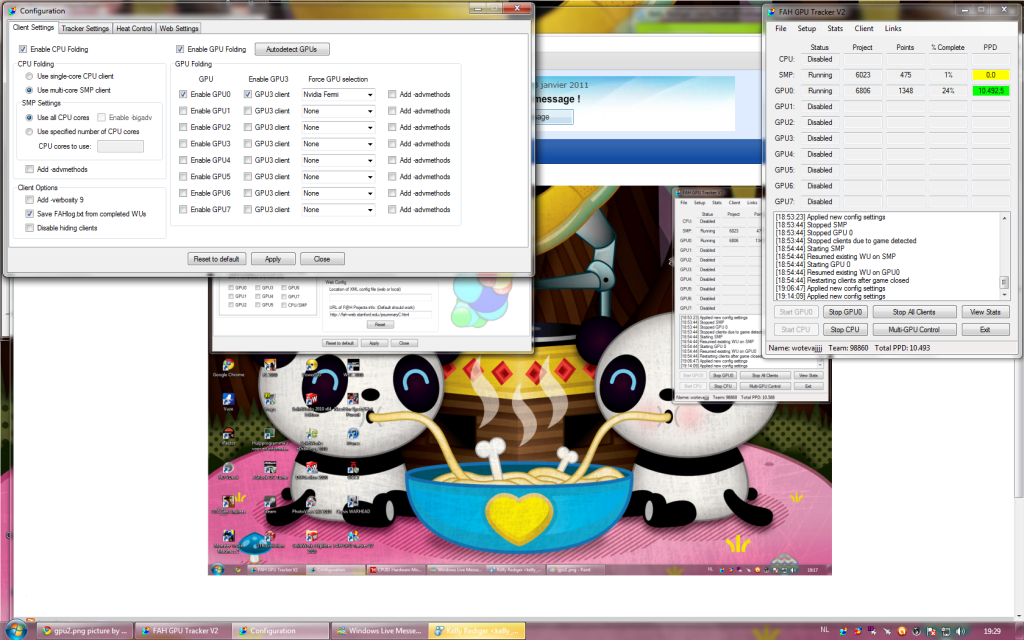The height and width of the screenshot is (640, 1024).
Task: Open the Stats menu in FAH GPU Tracker
Action: pyautogui.click(x=835, y=29)
